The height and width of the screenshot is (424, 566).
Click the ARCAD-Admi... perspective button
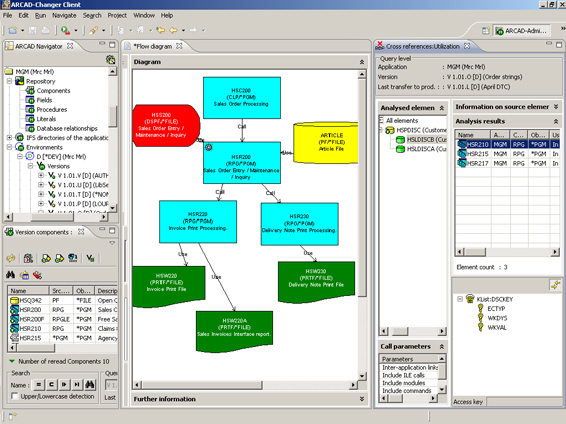click(522, 31)
